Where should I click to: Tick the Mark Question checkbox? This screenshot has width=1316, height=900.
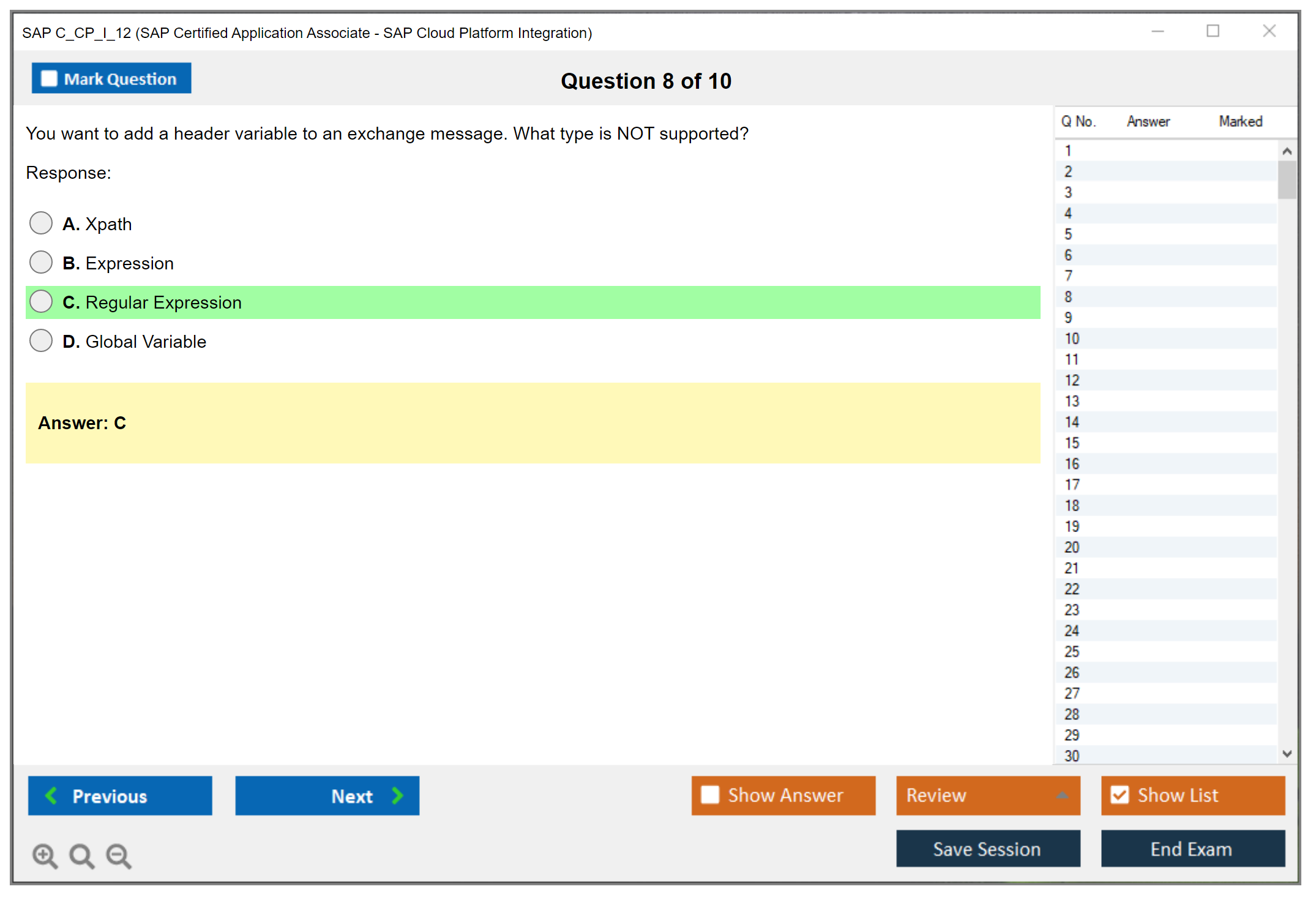point(49,79)
